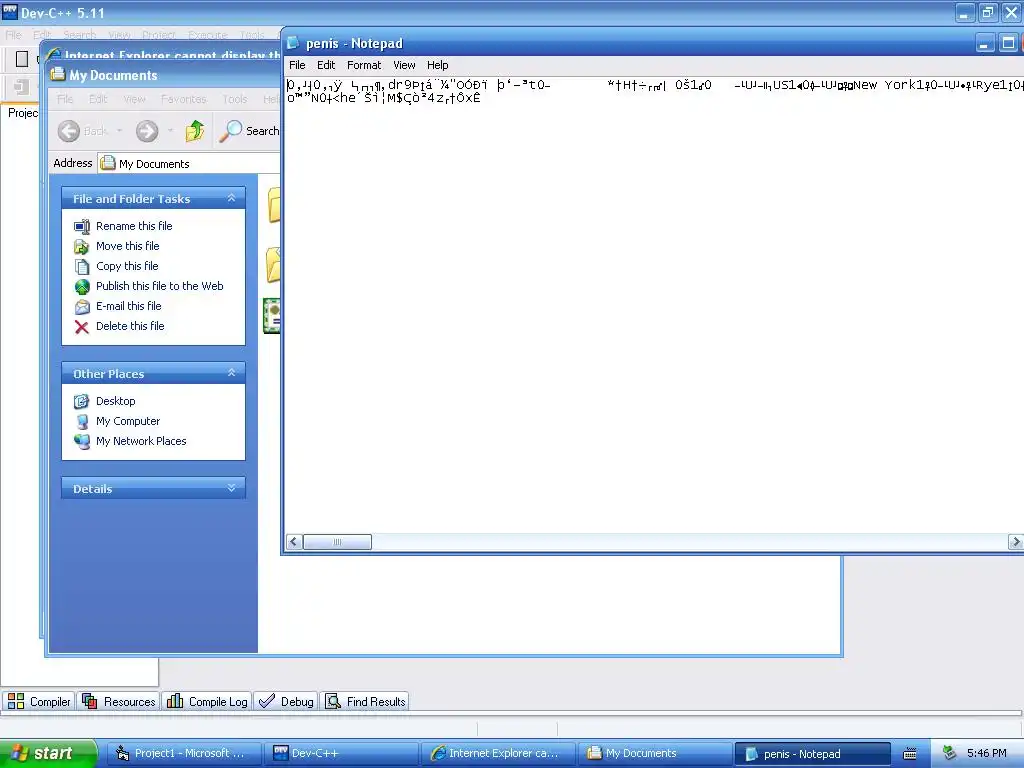1024x768 pixels.
Task: Click the Forward arrow in My Documents
Action: tap(147, 131)
